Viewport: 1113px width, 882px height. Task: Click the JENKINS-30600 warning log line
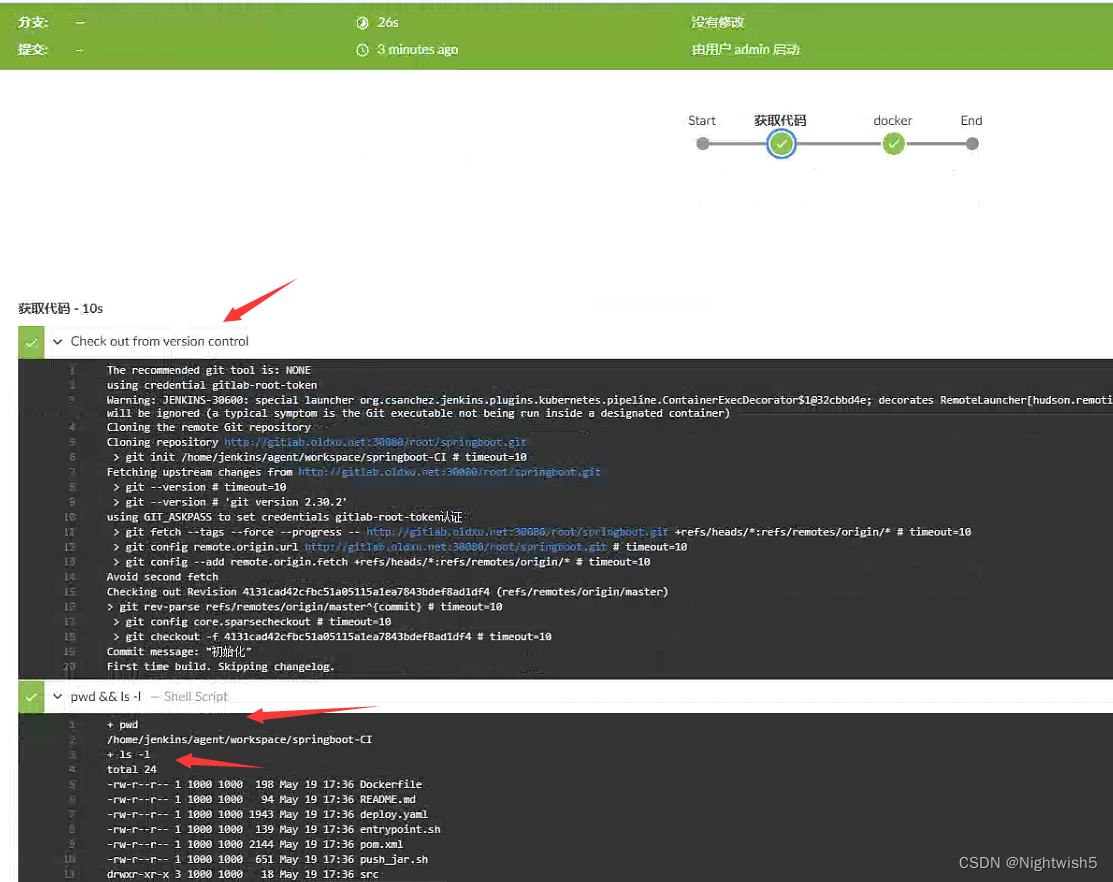click(x=610, y=407)
